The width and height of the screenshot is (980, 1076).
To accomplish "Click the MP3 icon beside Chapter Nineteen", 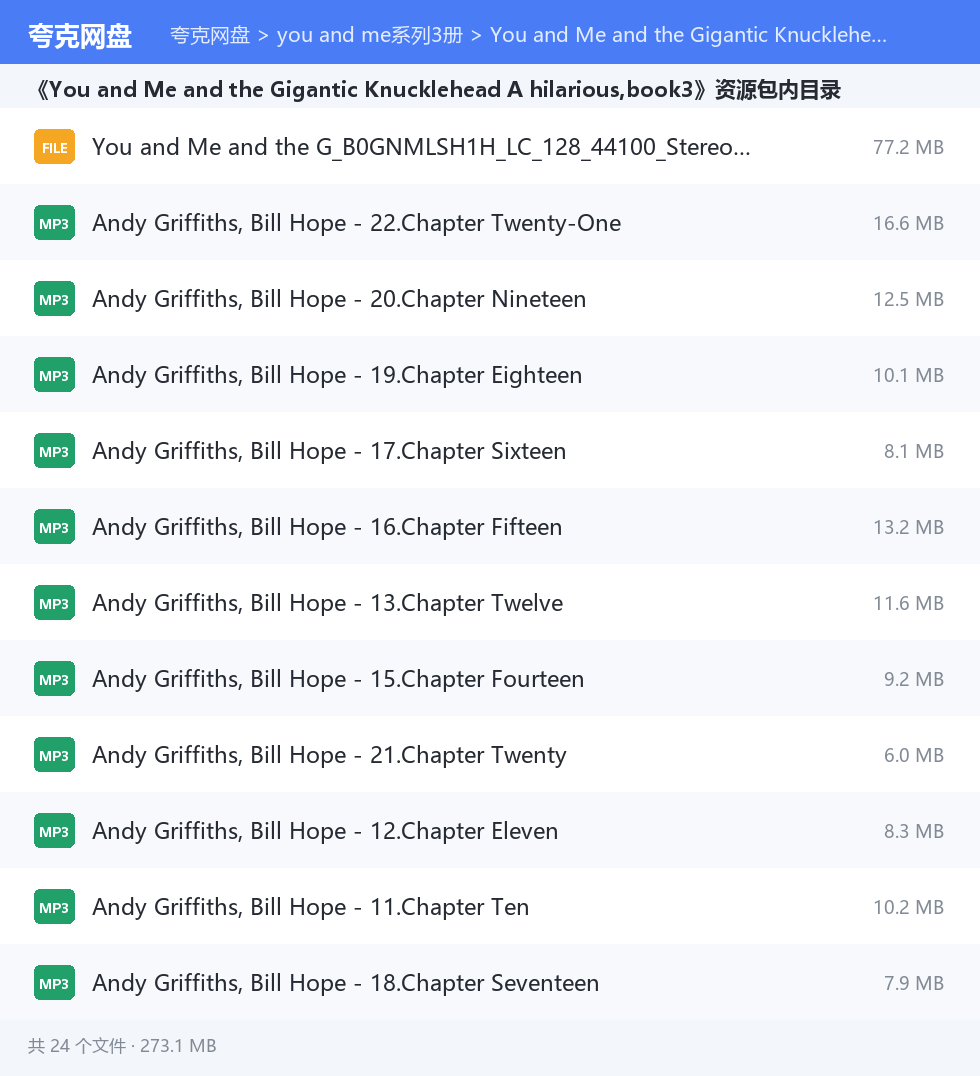I will (54, 299).
